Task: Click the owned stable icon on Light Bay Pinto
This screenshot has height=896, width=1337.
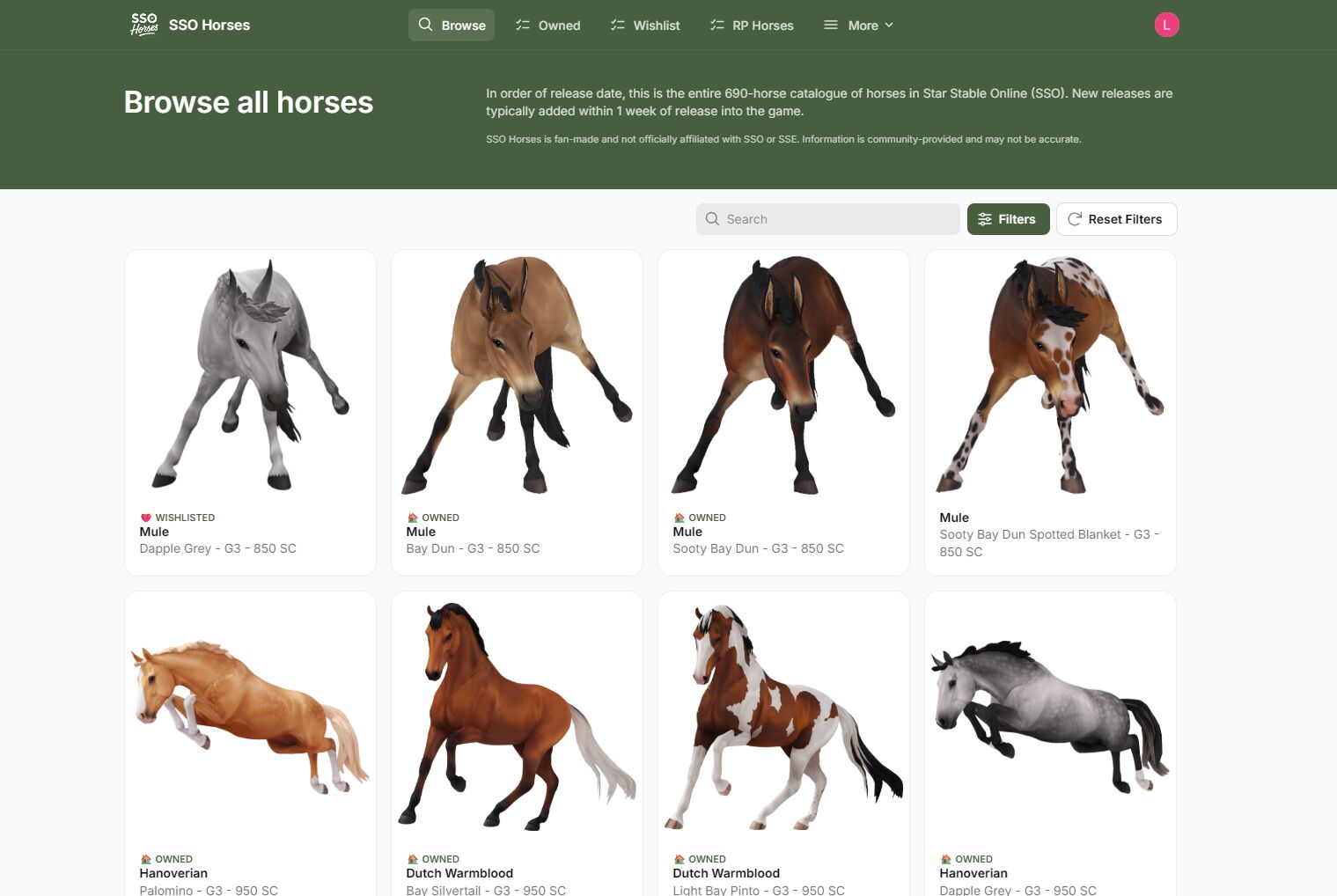Action: [679, 859]
